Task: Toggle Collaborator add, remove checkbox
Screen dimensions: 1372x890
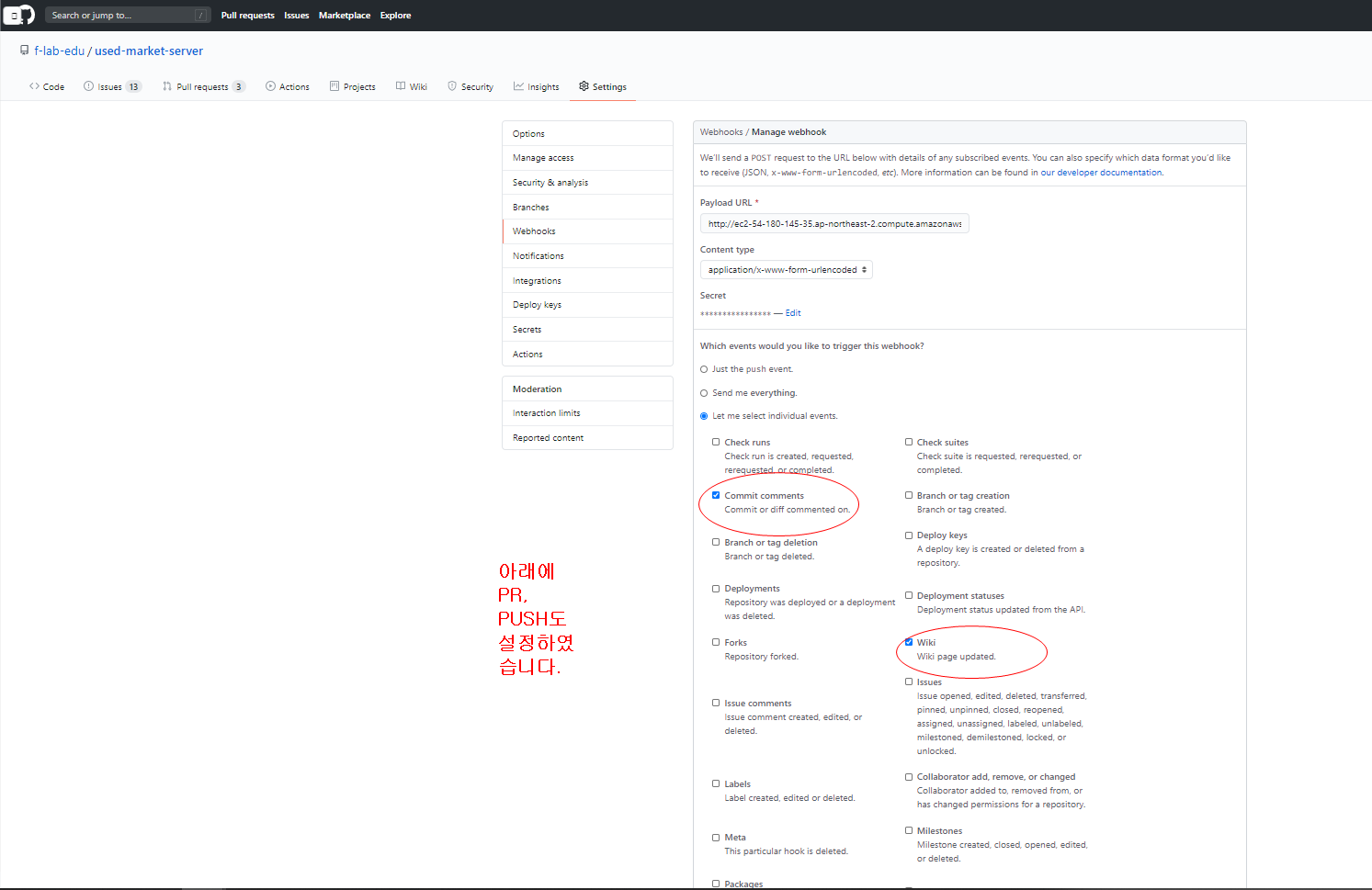Action: [909, 776]
